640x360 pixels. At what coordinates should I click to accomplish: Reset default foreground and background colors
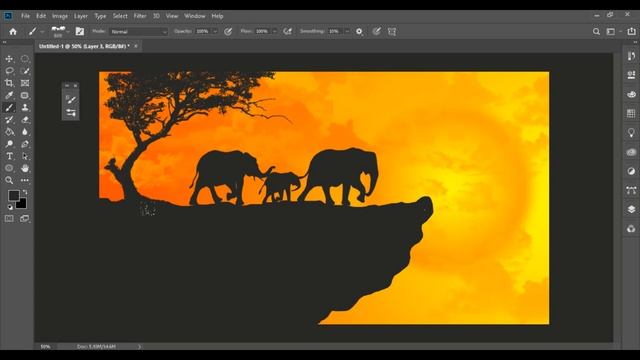tap(10, 207)
